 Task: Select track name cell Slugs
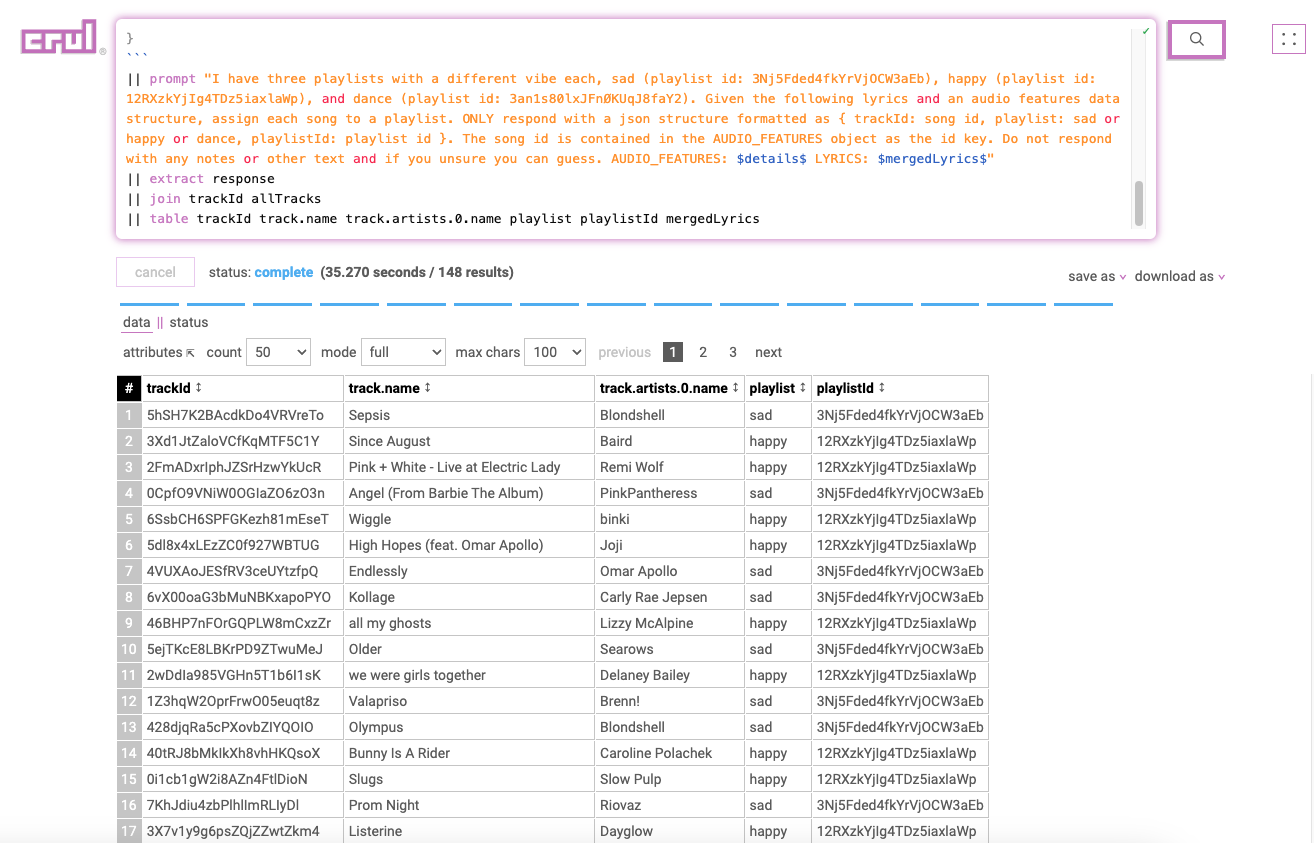tap(469, 779)
